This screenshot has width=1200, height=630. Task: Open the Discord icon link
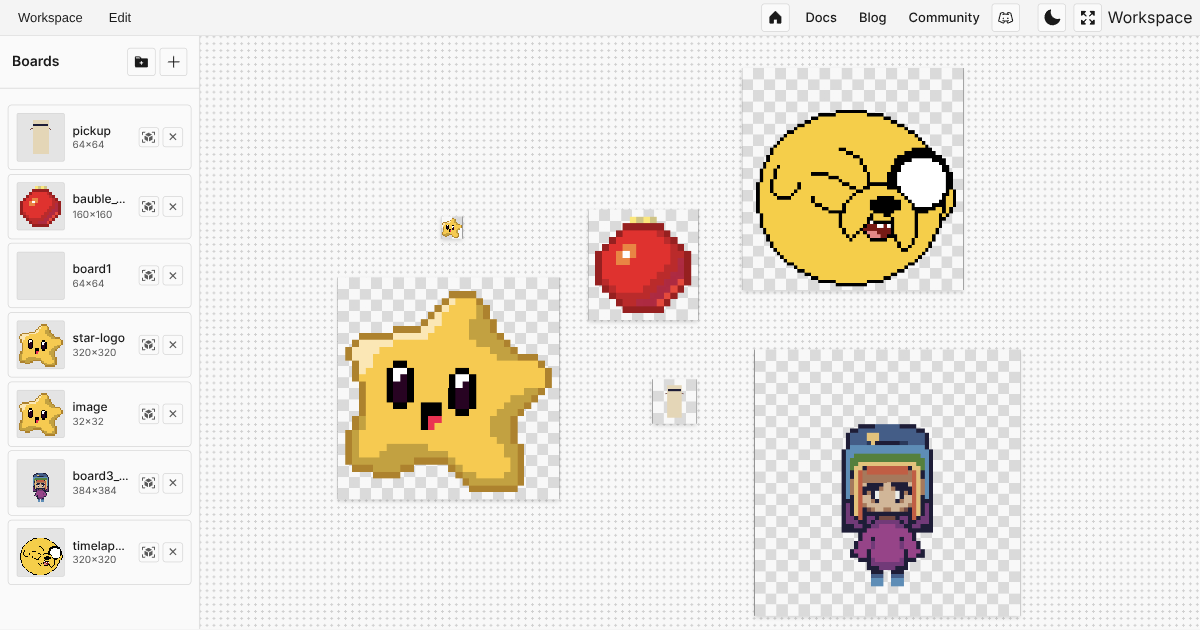coord(1006,17)
